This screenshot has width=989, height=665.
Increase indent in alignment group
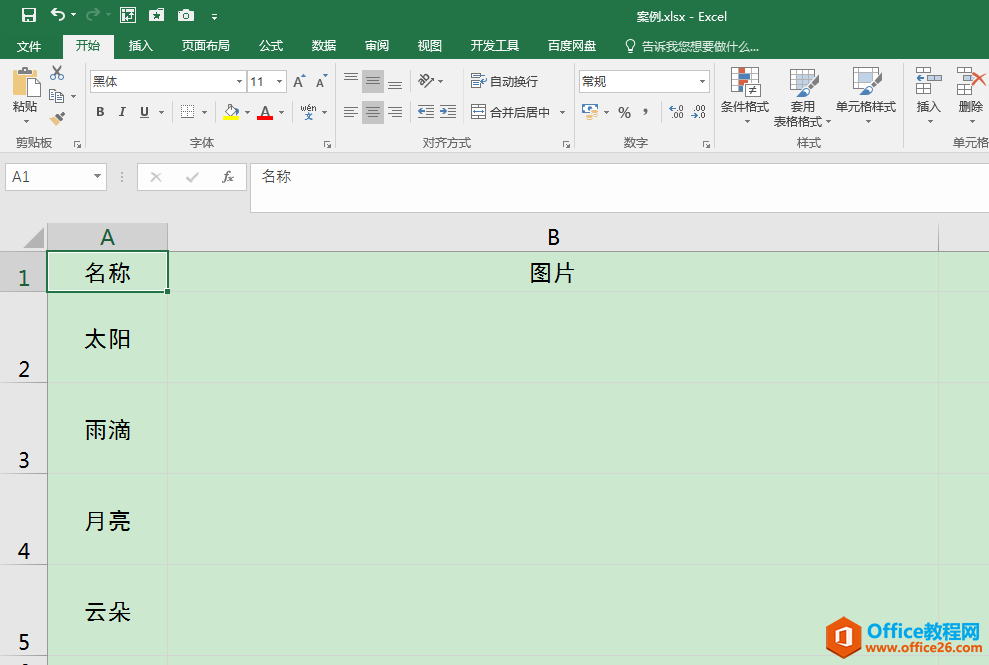[x=448, y=112]
